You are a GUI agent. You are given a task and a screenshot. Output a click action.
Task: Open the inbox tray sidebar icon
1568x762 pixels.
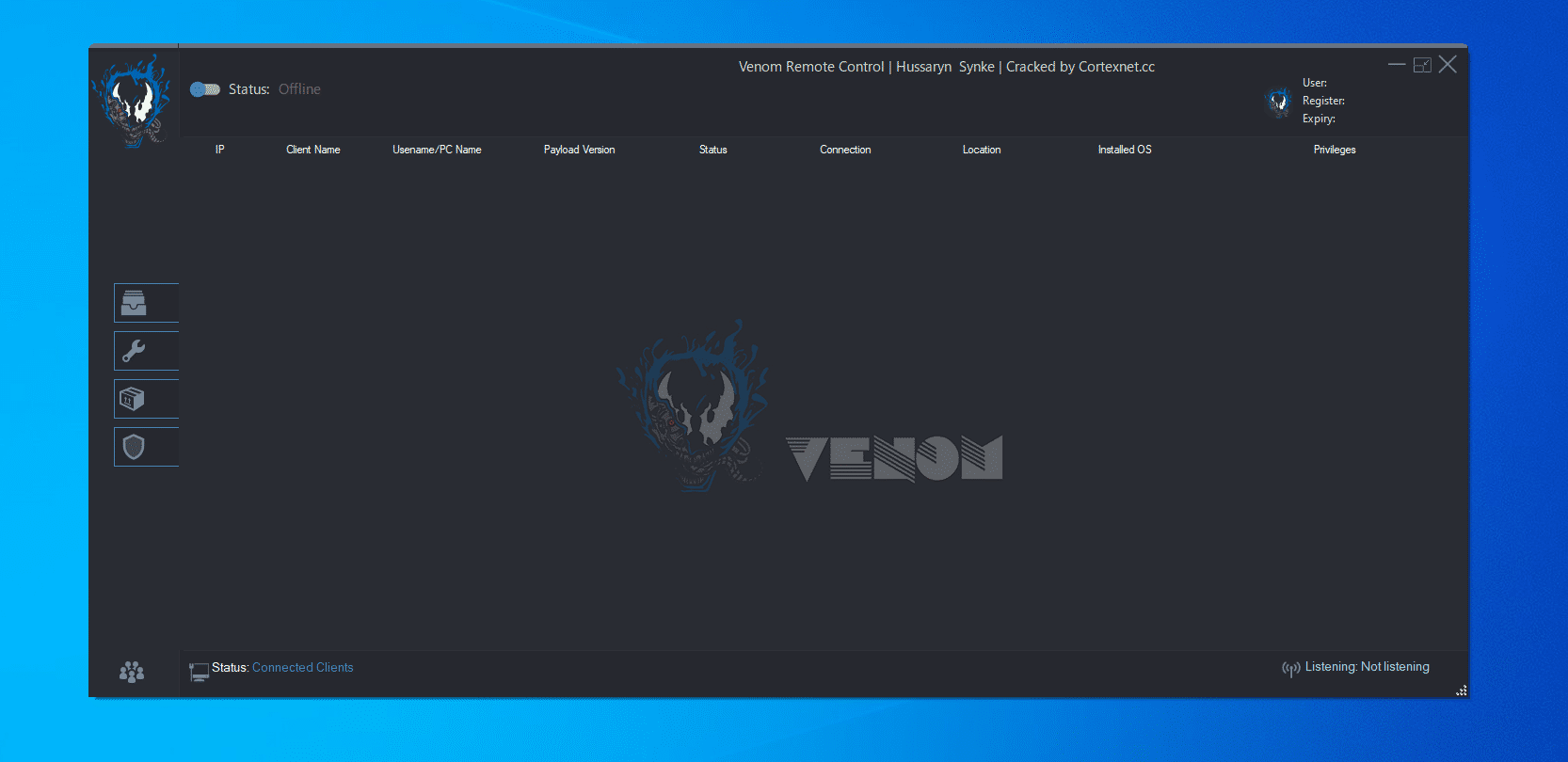pos(146,303)
